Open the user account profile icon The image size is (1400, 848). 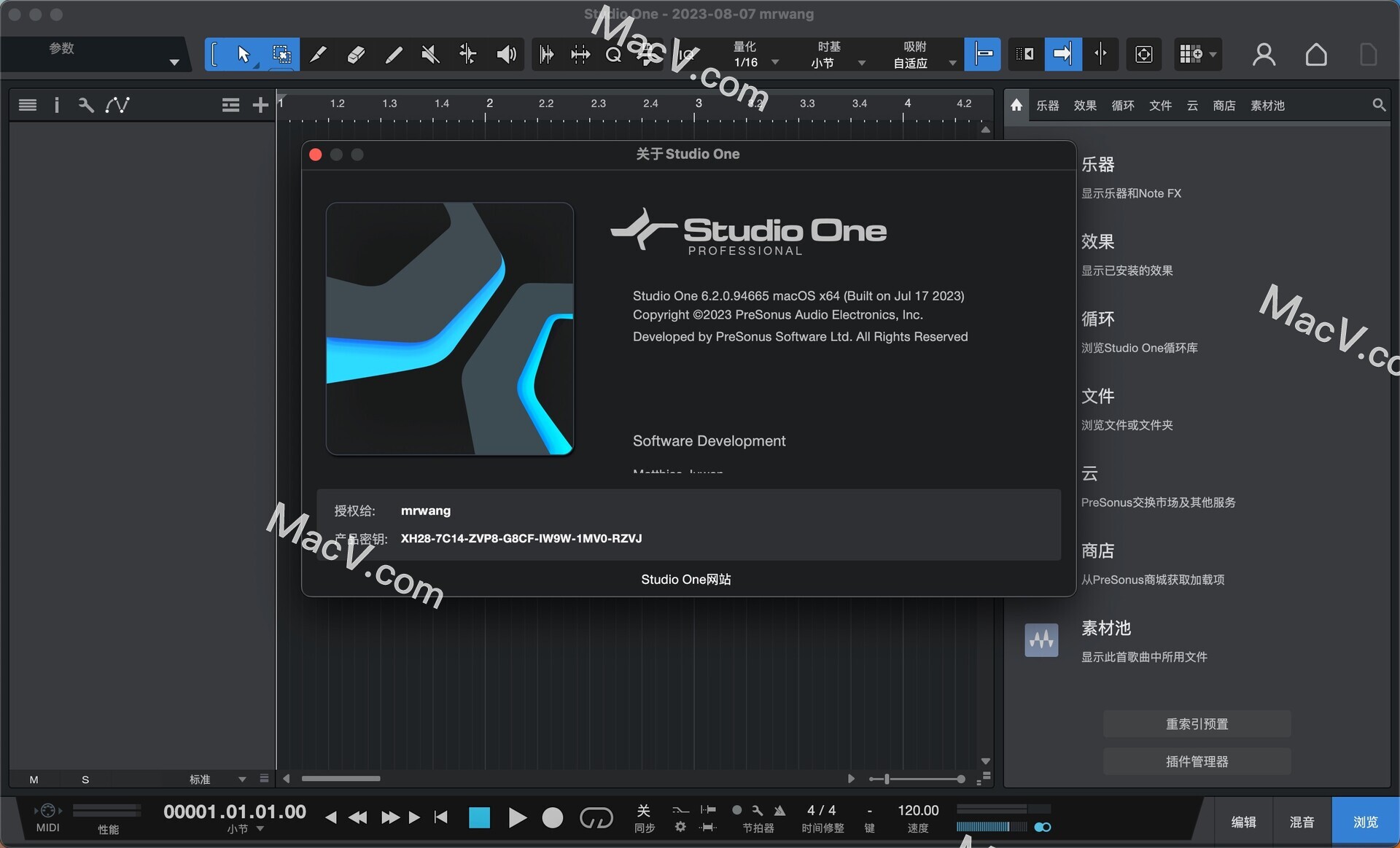(x=1264, y=54)
